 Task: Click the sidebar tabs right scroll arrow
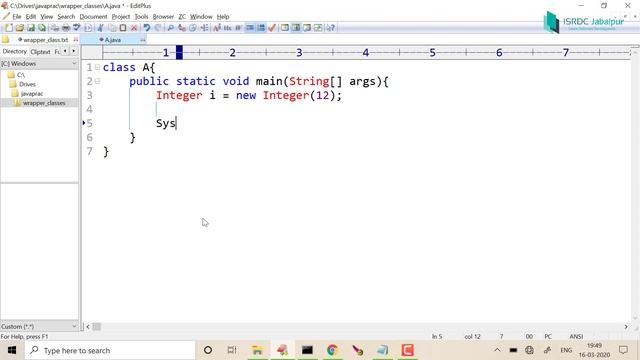73,51
